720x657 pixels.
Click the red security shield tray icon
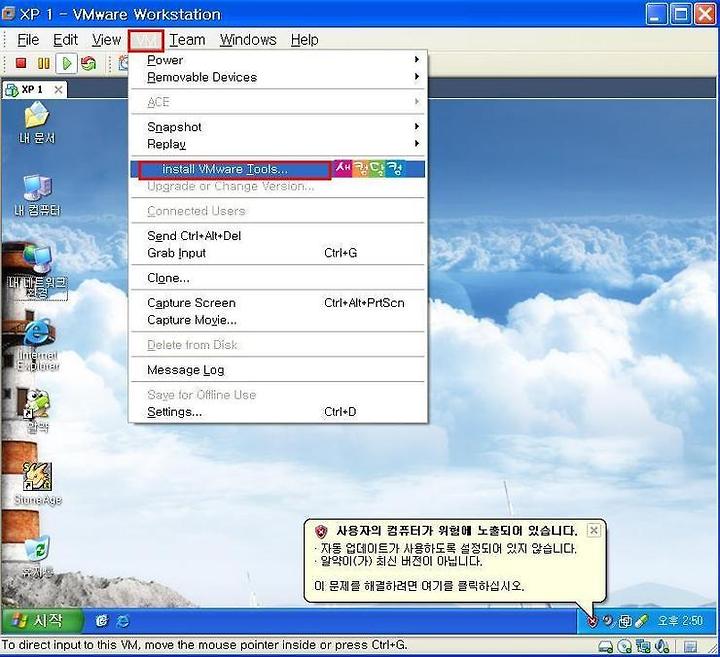pyautogui.click(x=592, y=622)
